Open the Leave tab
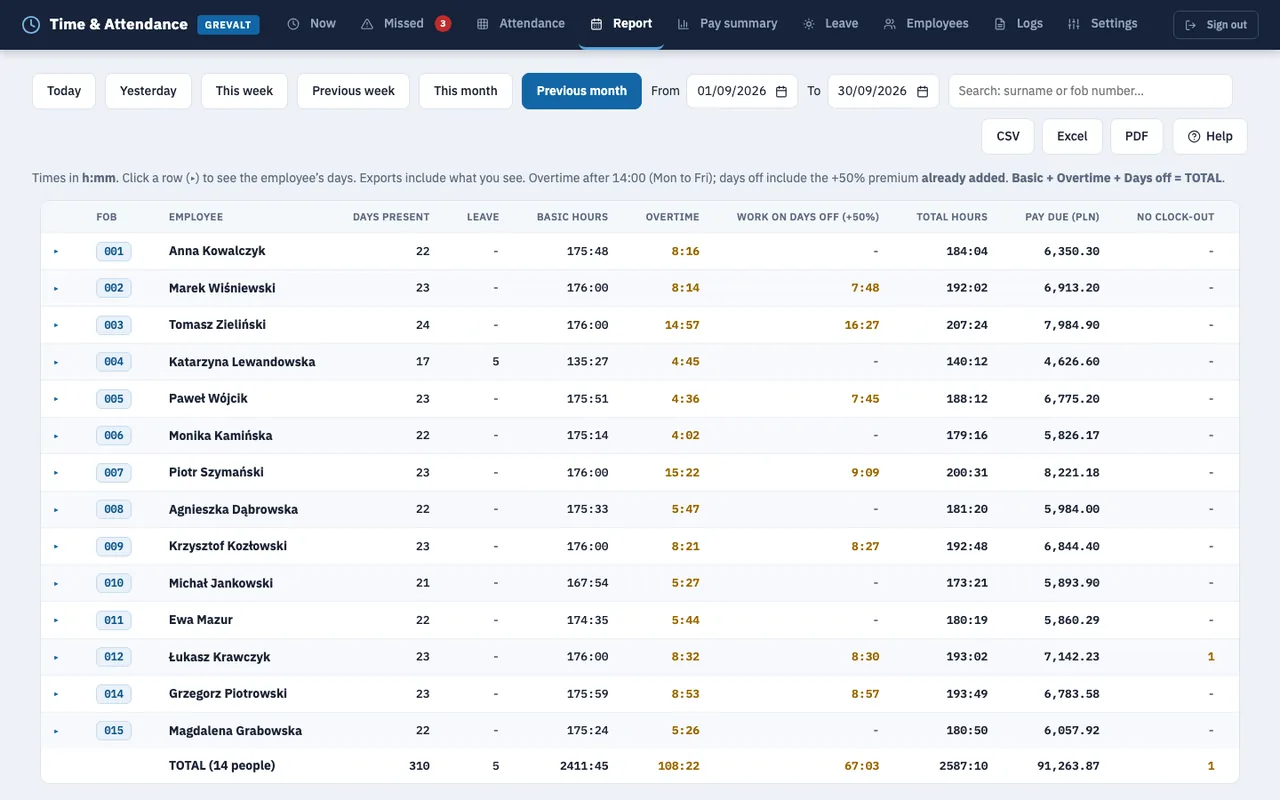1280x800 pixels. click(x=830, y=23)
